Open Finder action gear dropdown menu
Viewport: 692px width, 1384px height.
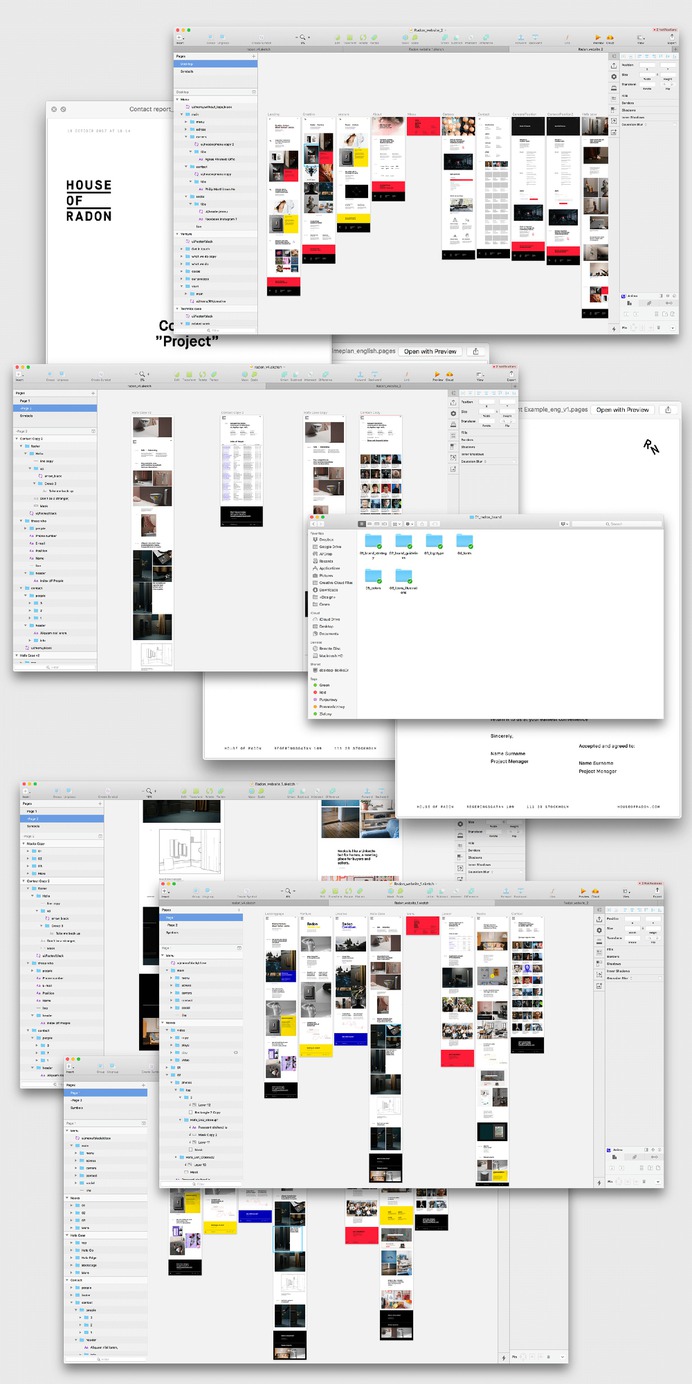409,524
